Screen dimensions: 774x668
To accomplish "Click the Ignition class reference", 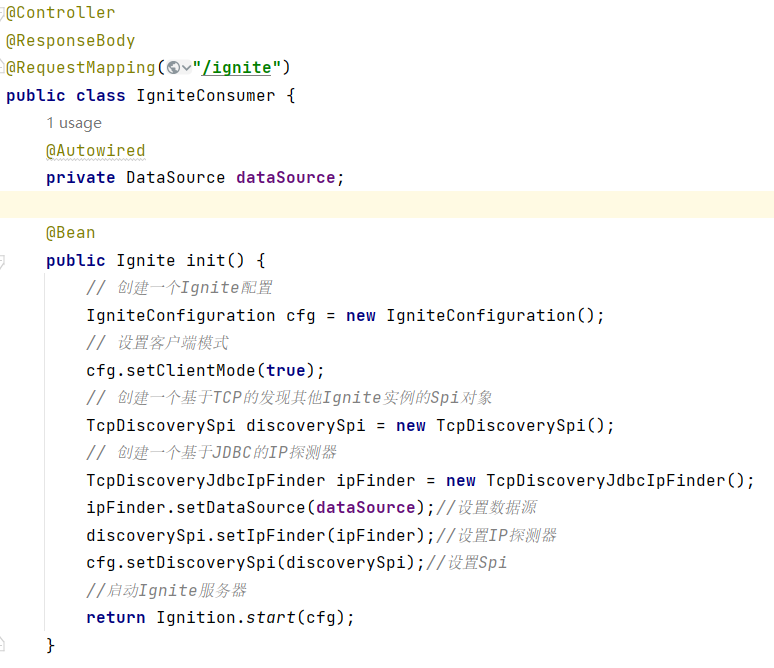I will (195, 618).
